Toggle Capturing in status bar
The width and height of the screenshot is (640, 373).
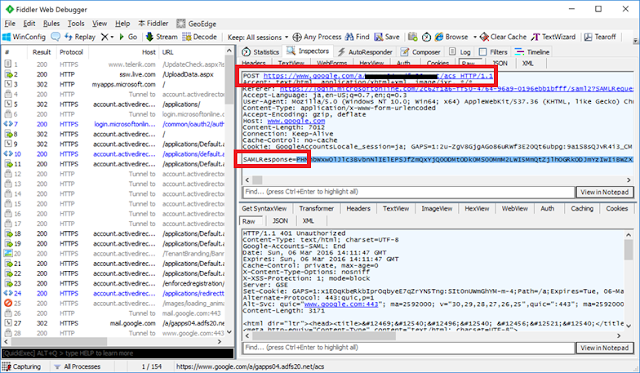[22, 366]
